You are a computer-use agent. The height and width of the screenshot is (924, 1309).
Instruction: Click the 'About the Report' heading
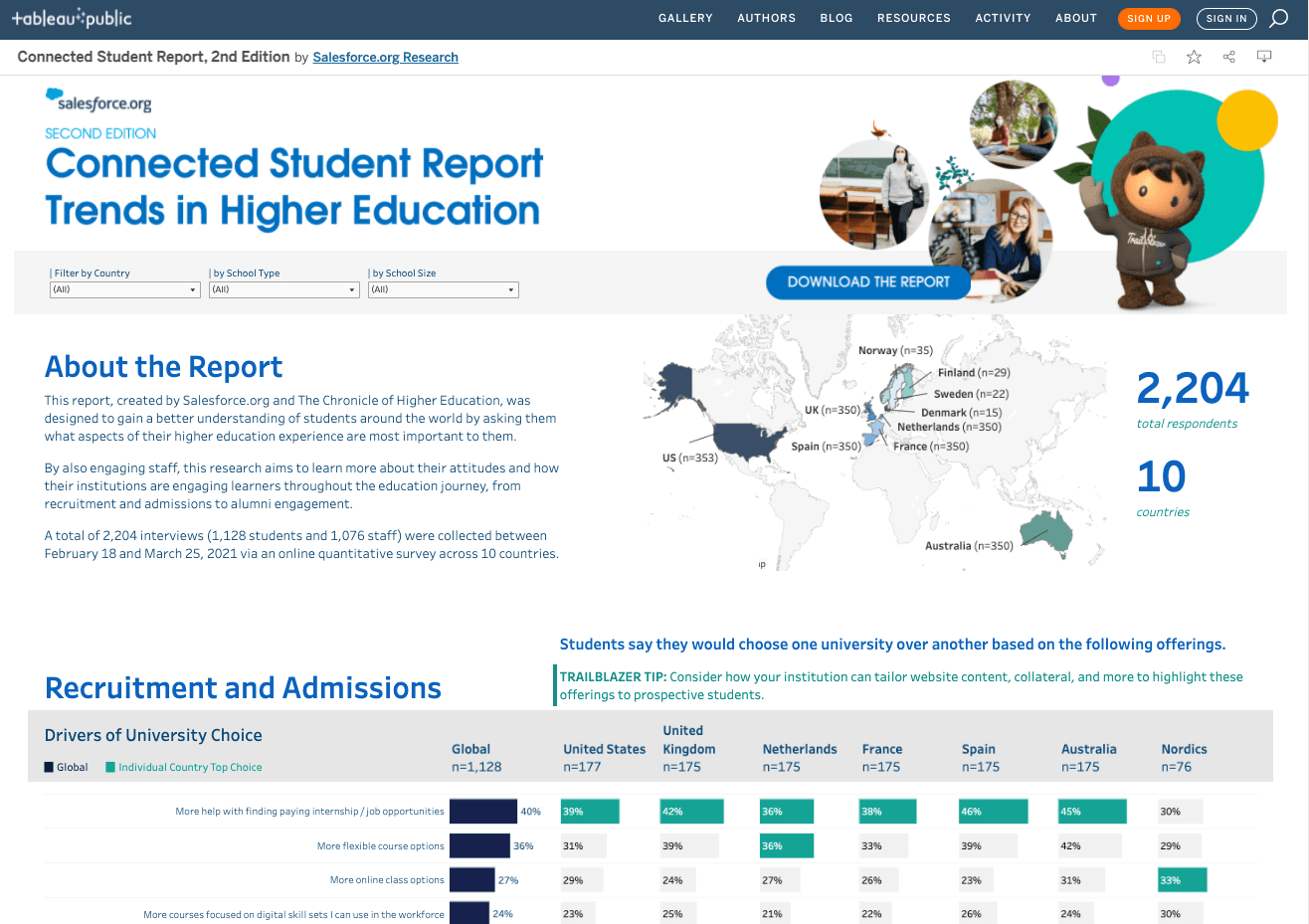click(x=164, y=367)
